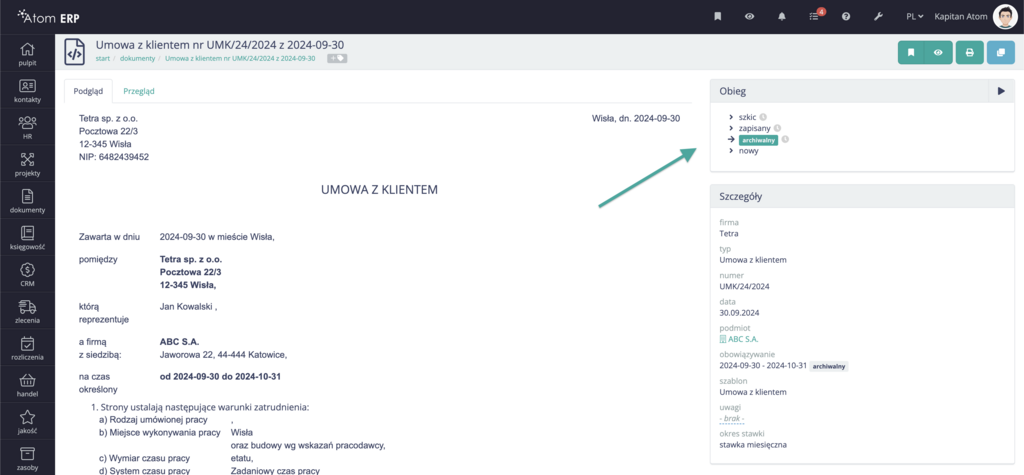Open kontakty in the sidebar
This screenshot has height=475, width=1024.
tap(27, 90)
